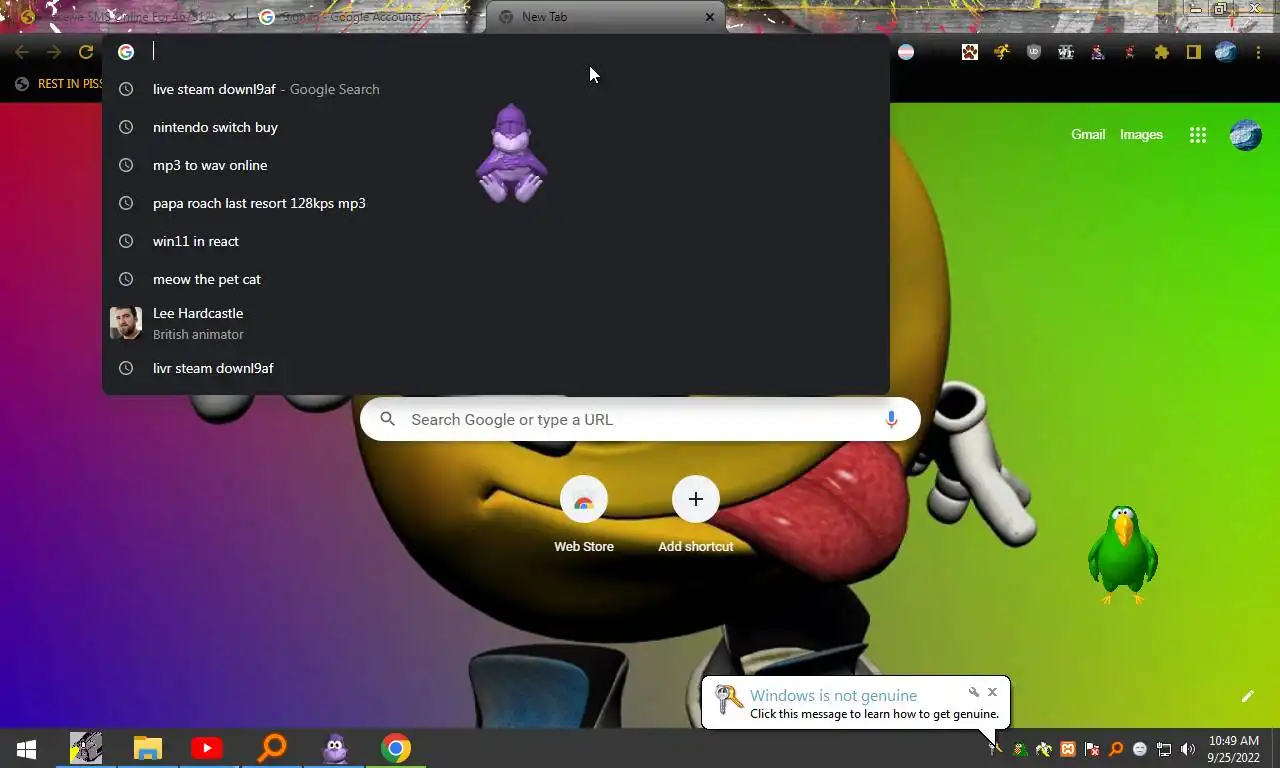Open Google apps grid
This screenshot has width=1280, height=768.
[x=1198, y=135]
